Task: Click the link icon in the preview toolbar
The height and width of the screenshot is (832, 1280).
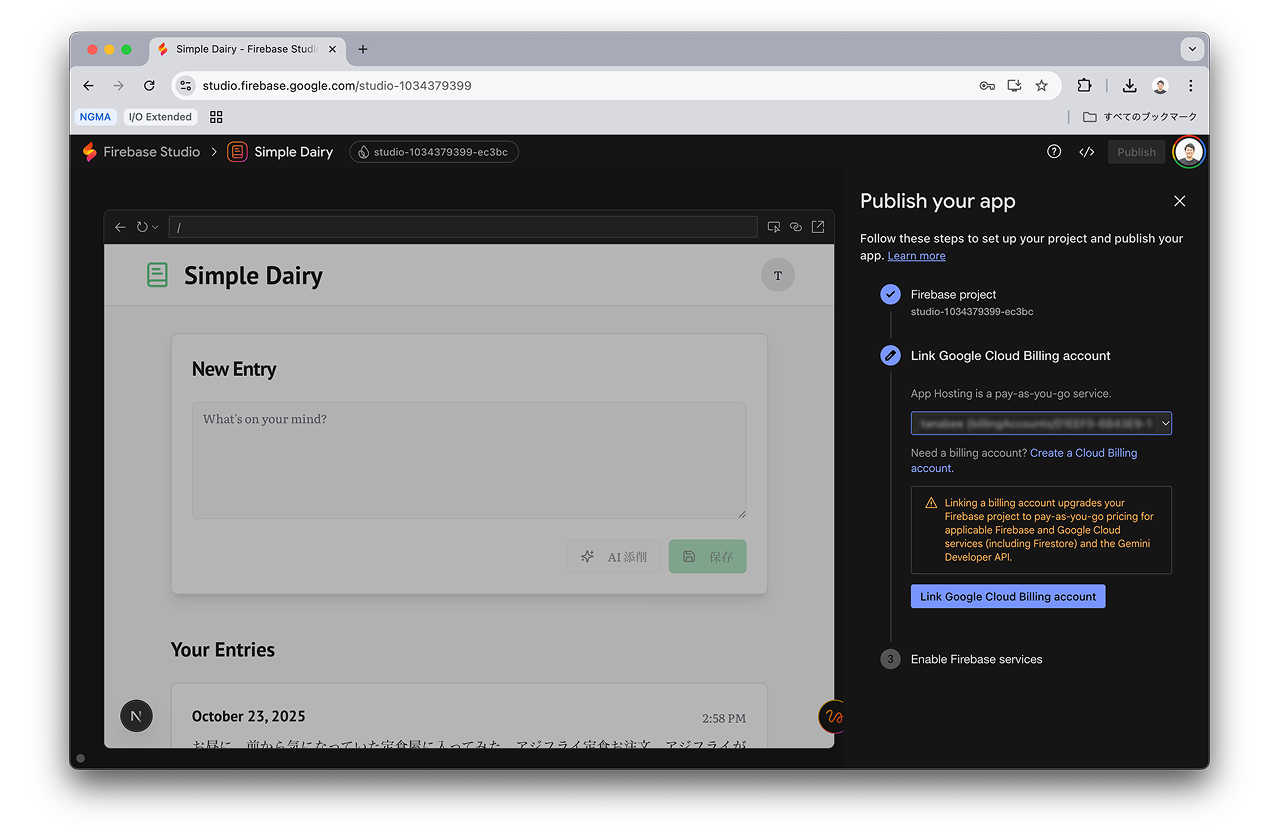Action: [796, 226]
